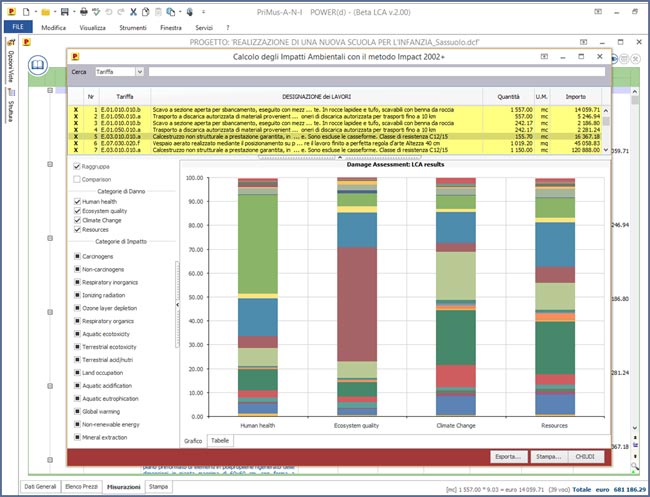
Task: Toggle the Mineral extraction checkbox
Action: [x=77, y=437]
